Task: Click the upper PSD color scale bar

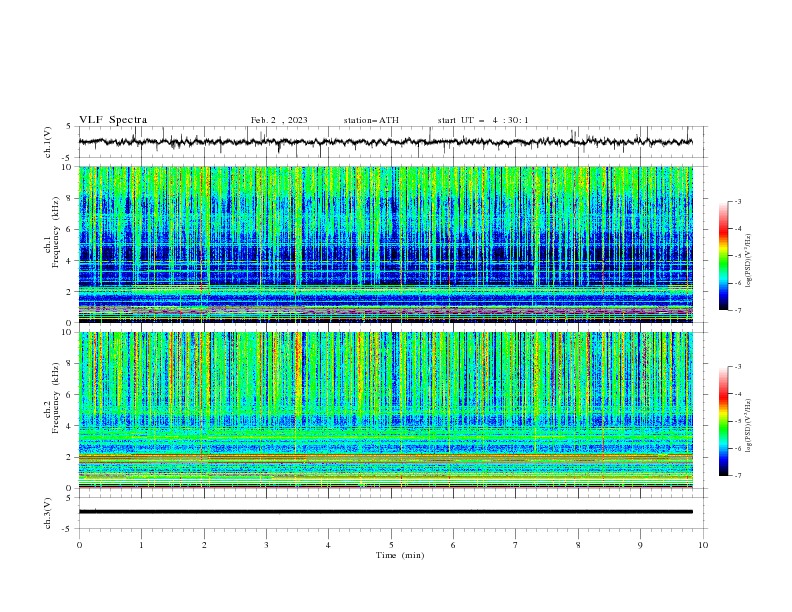Action: tap(723, 256)
